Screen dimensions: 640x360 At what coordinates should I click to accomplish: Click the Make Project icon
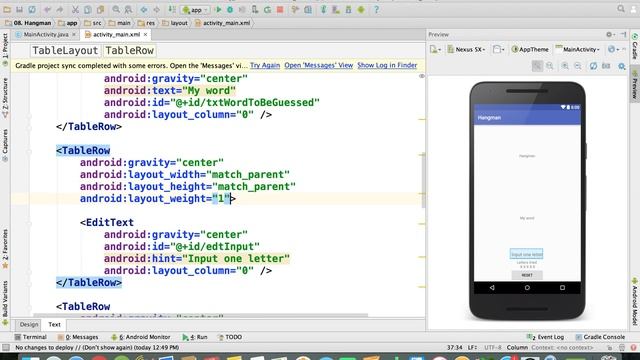click(172, 9)
